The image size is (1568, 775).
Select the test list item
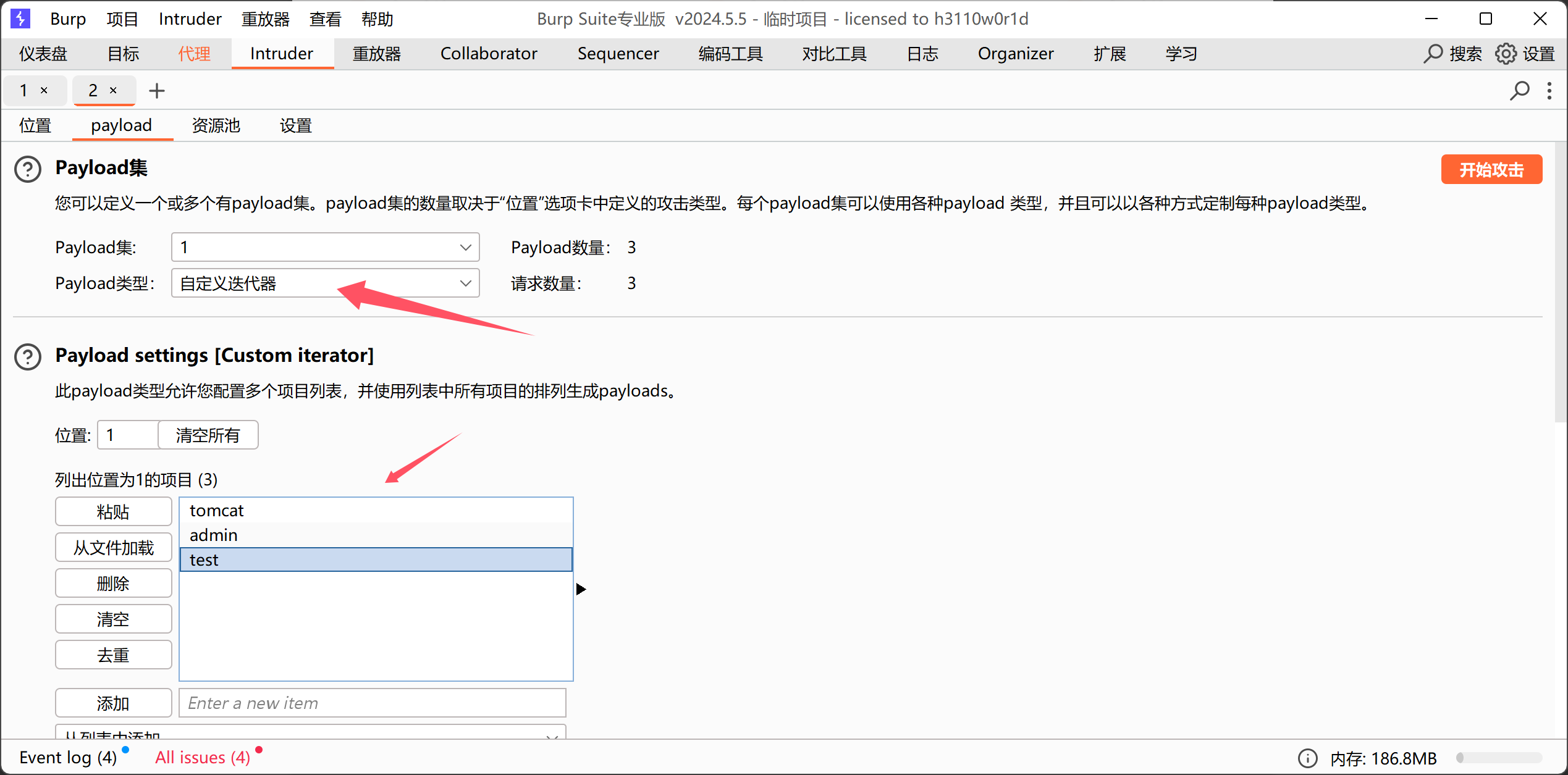pyautogui.click(x=376, y=559)
